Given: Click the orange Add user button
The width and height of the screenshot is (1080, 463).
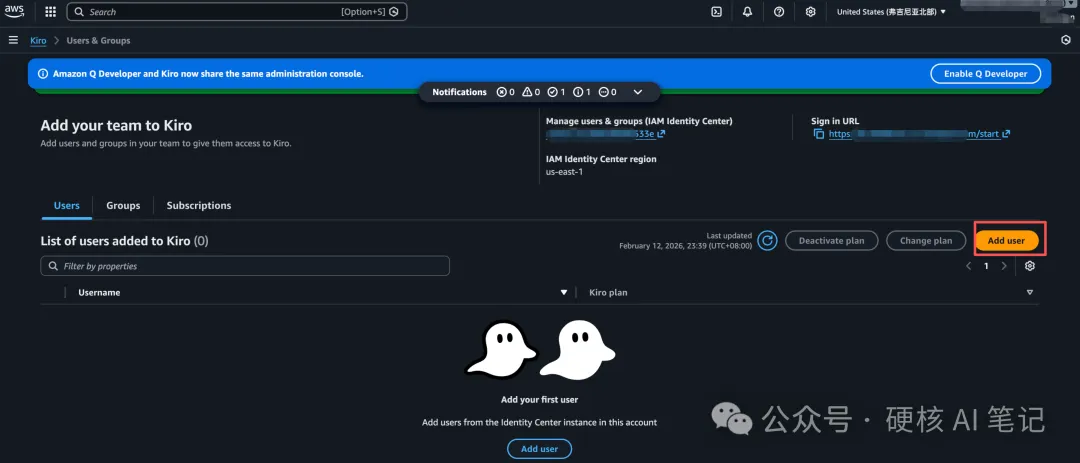Looking at the screenshot, I should click(x=1006, y=240).
